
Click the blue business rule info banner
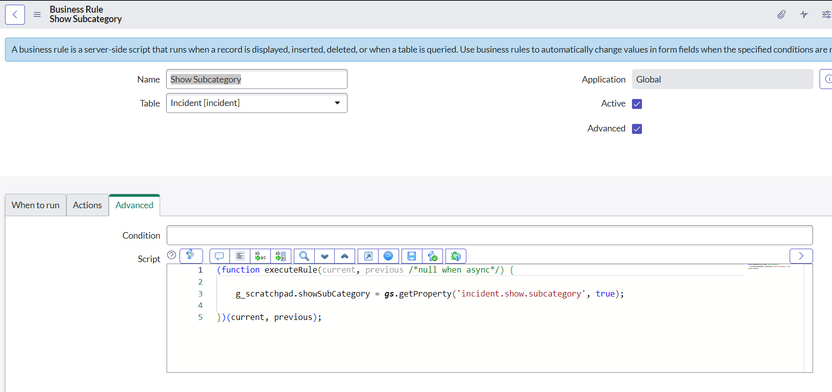tap(419, 50)
